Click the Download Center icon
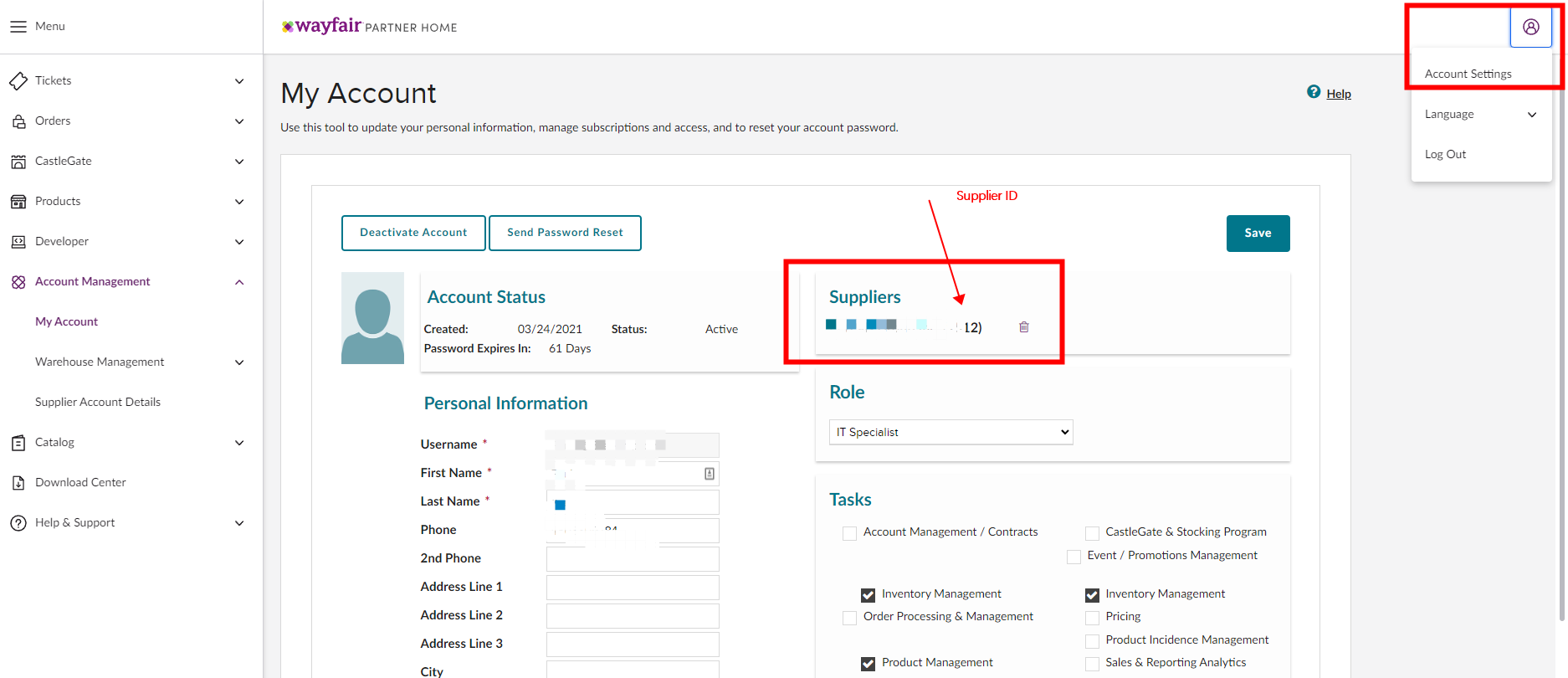This screenshot has width=1568, height=678. point(18,483)
